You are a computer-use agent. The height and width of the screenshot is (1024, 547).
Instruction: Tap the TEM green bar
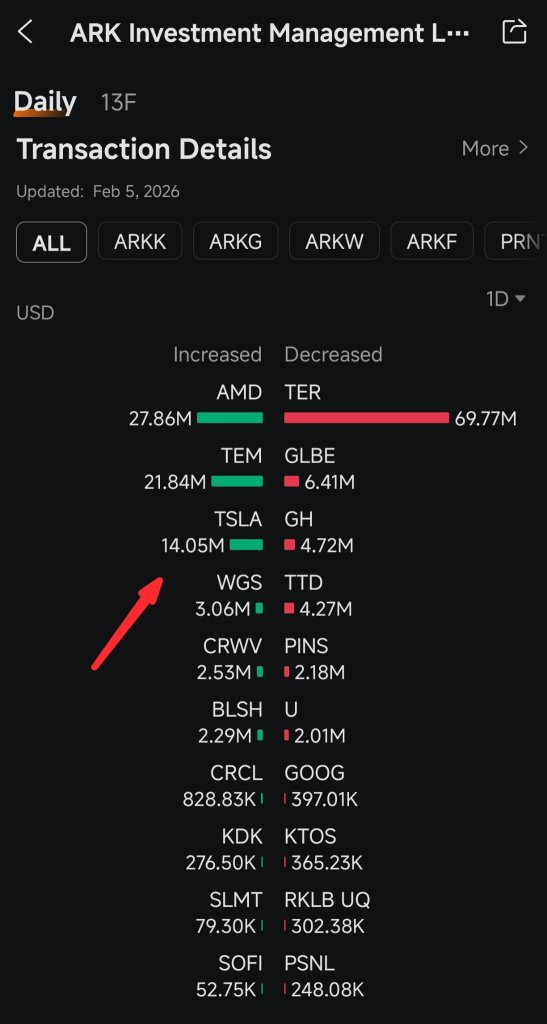(x=237, y=481)
